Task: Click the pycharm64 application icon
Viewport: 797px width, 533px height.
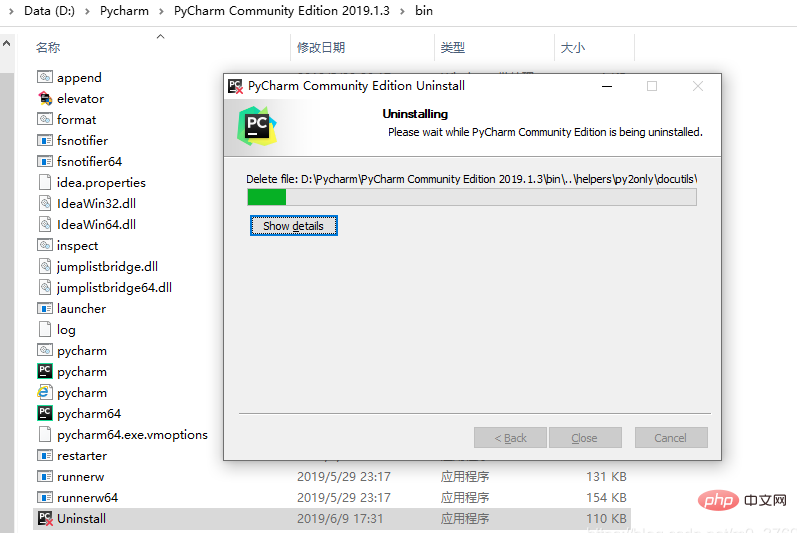Action: tap(44, 413)
